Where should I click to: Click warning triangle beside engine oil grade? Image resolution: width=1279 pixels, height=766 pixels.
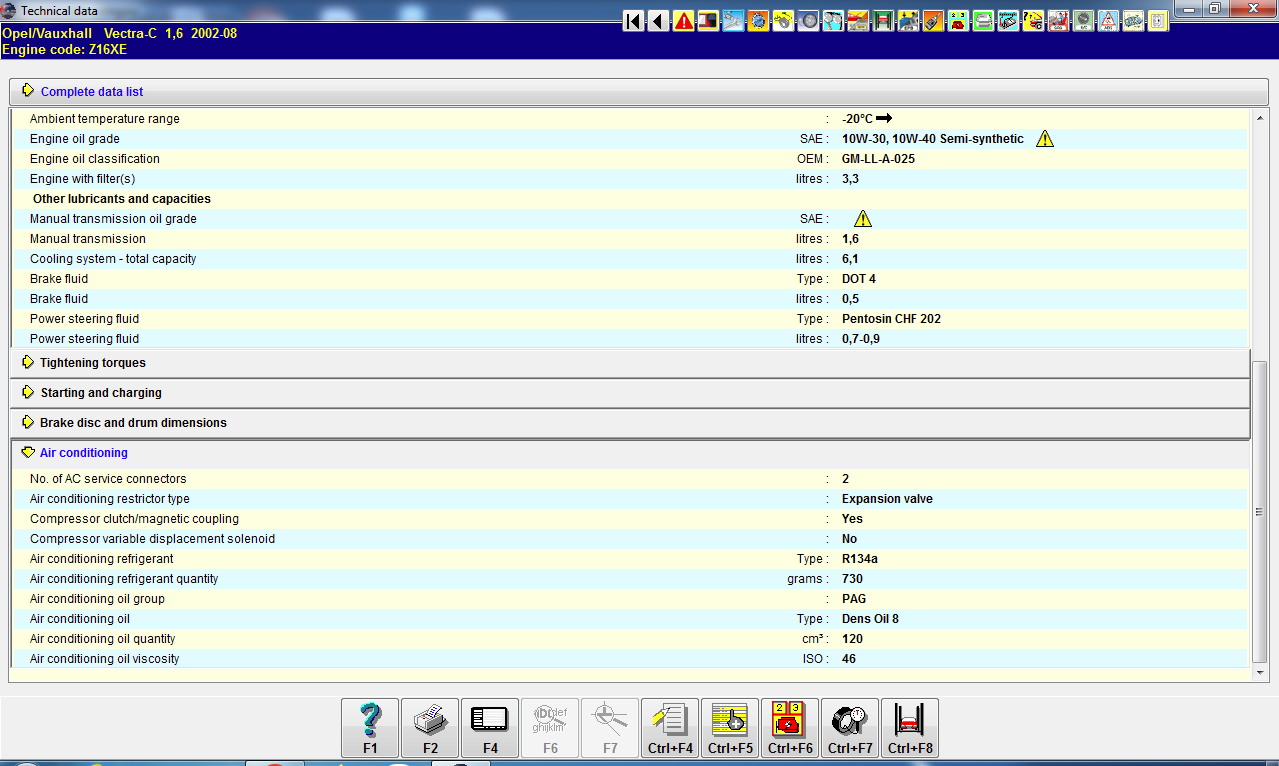(1045, 139)
